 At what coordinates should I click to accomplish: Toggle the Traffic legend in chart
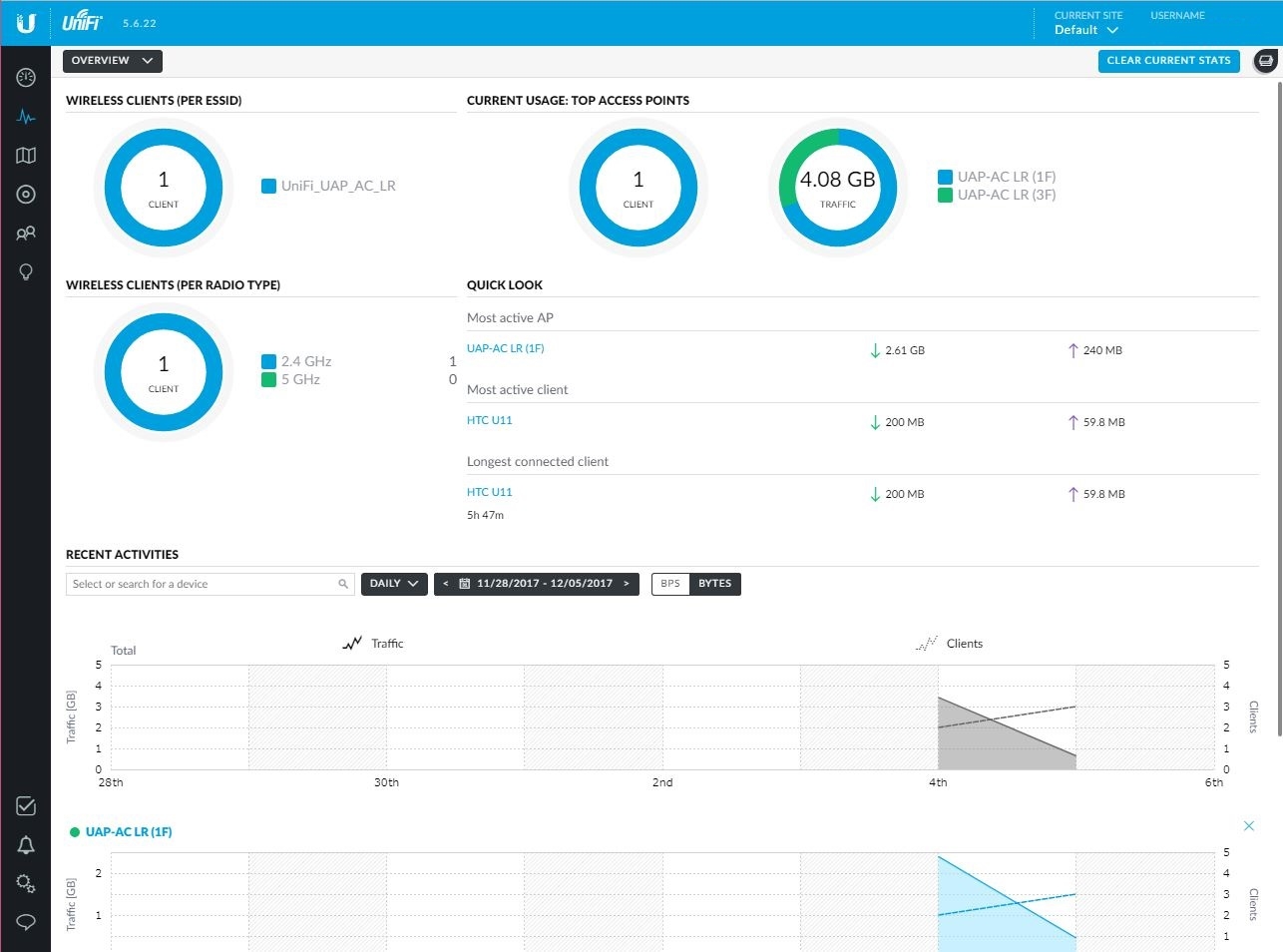[x=372, y=644]
